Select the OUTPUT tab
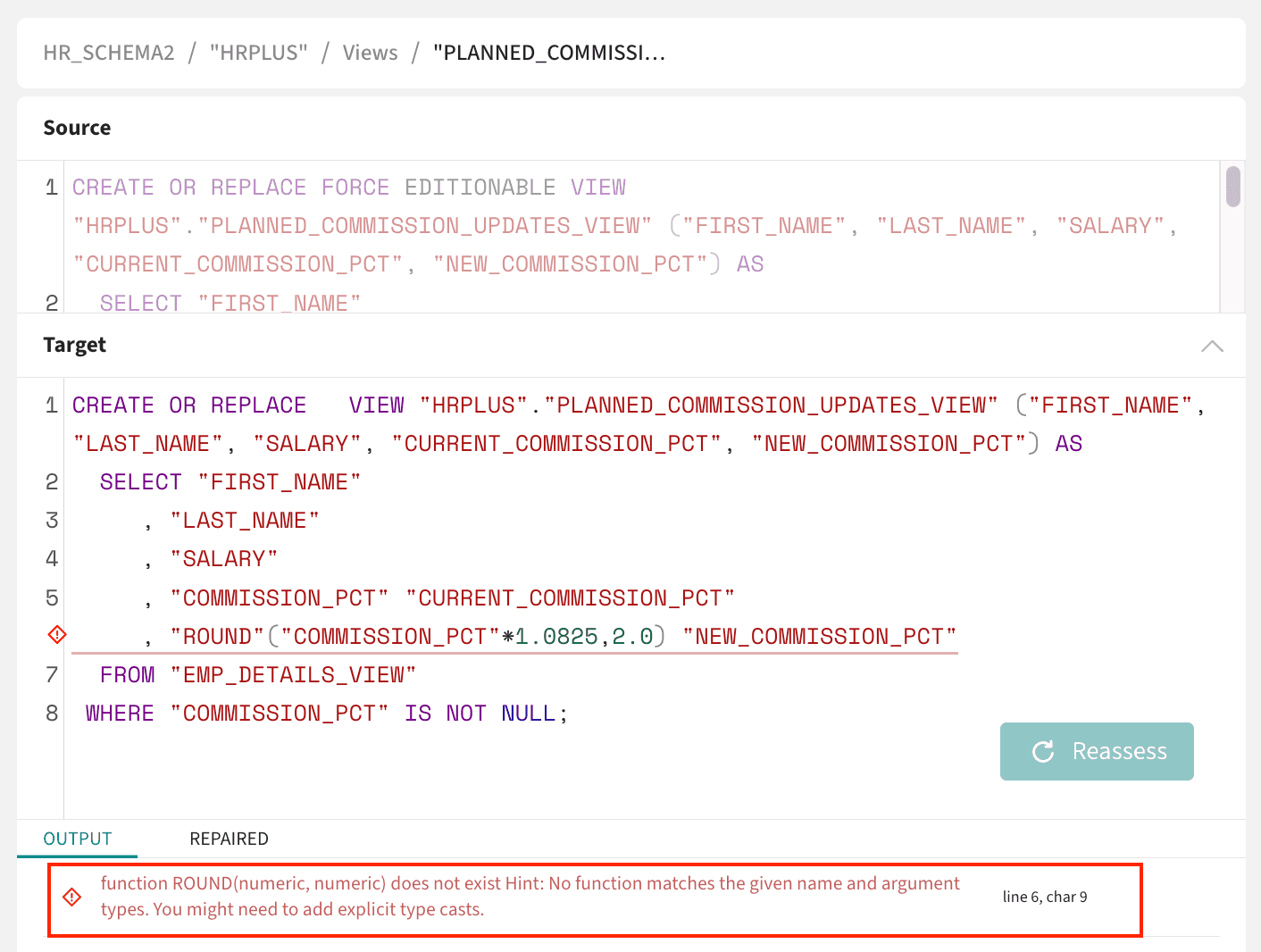Viewport: 1261px width, 952px height. click(x=77, y=839)
